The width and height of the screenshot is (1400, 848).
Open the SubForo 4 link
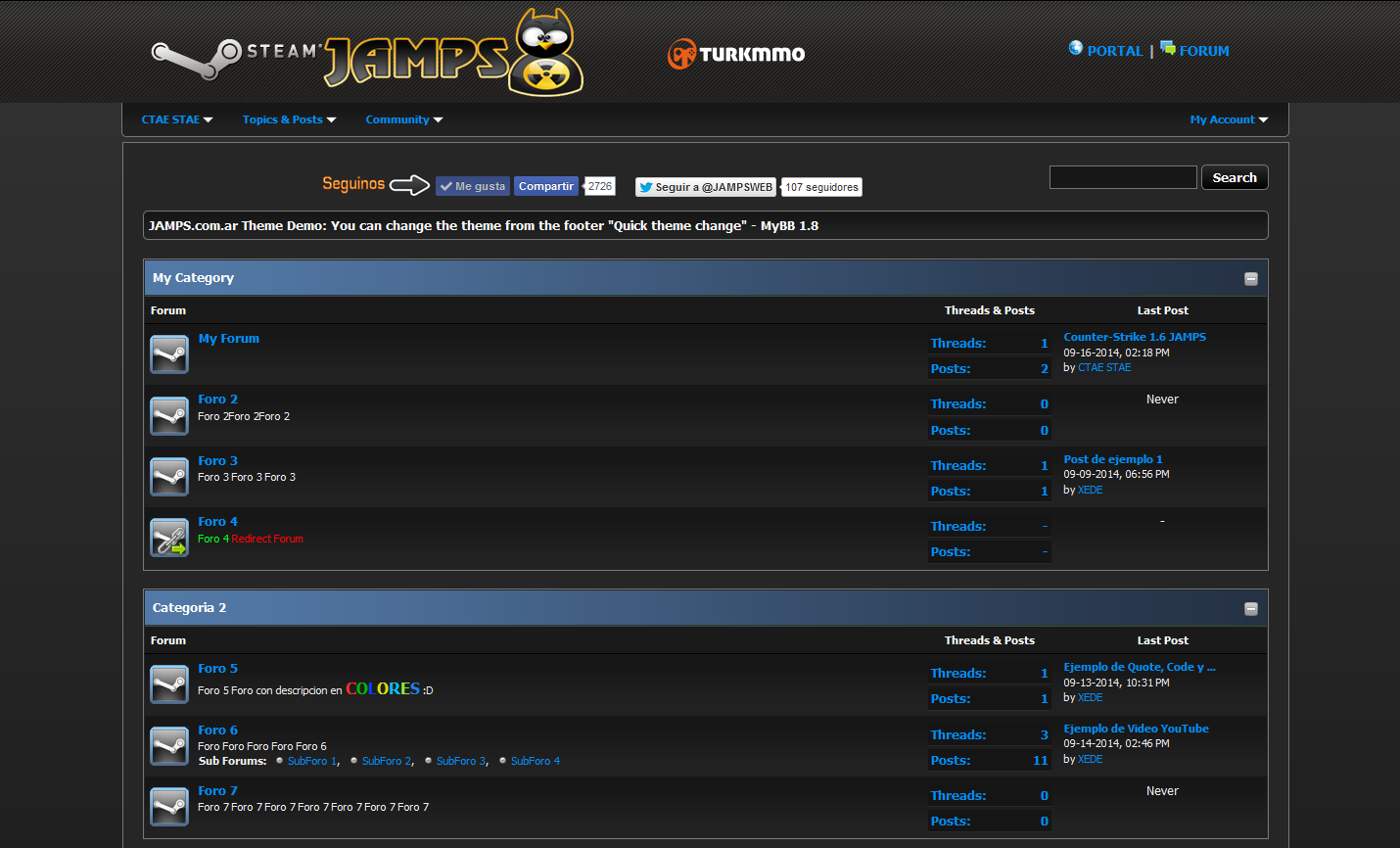point(536,761)
